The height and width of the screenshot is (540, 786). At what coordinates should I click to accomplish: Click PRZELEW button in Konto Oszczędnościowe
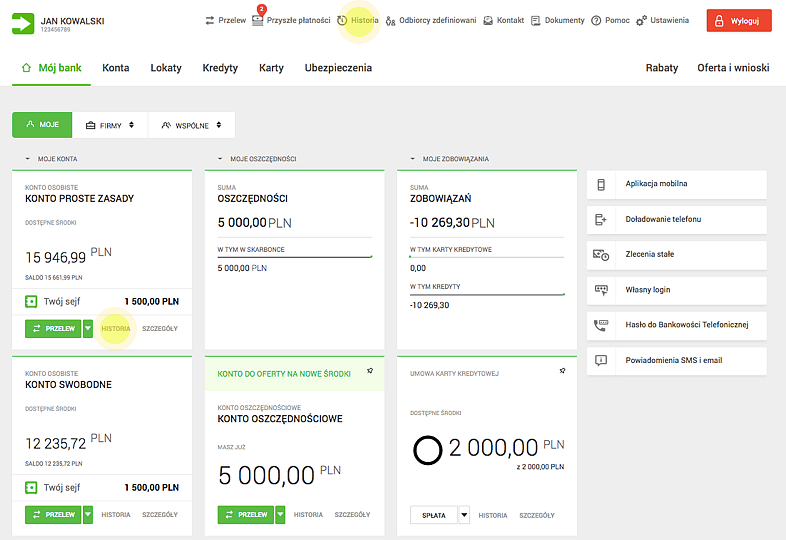[x=246, y=515]
